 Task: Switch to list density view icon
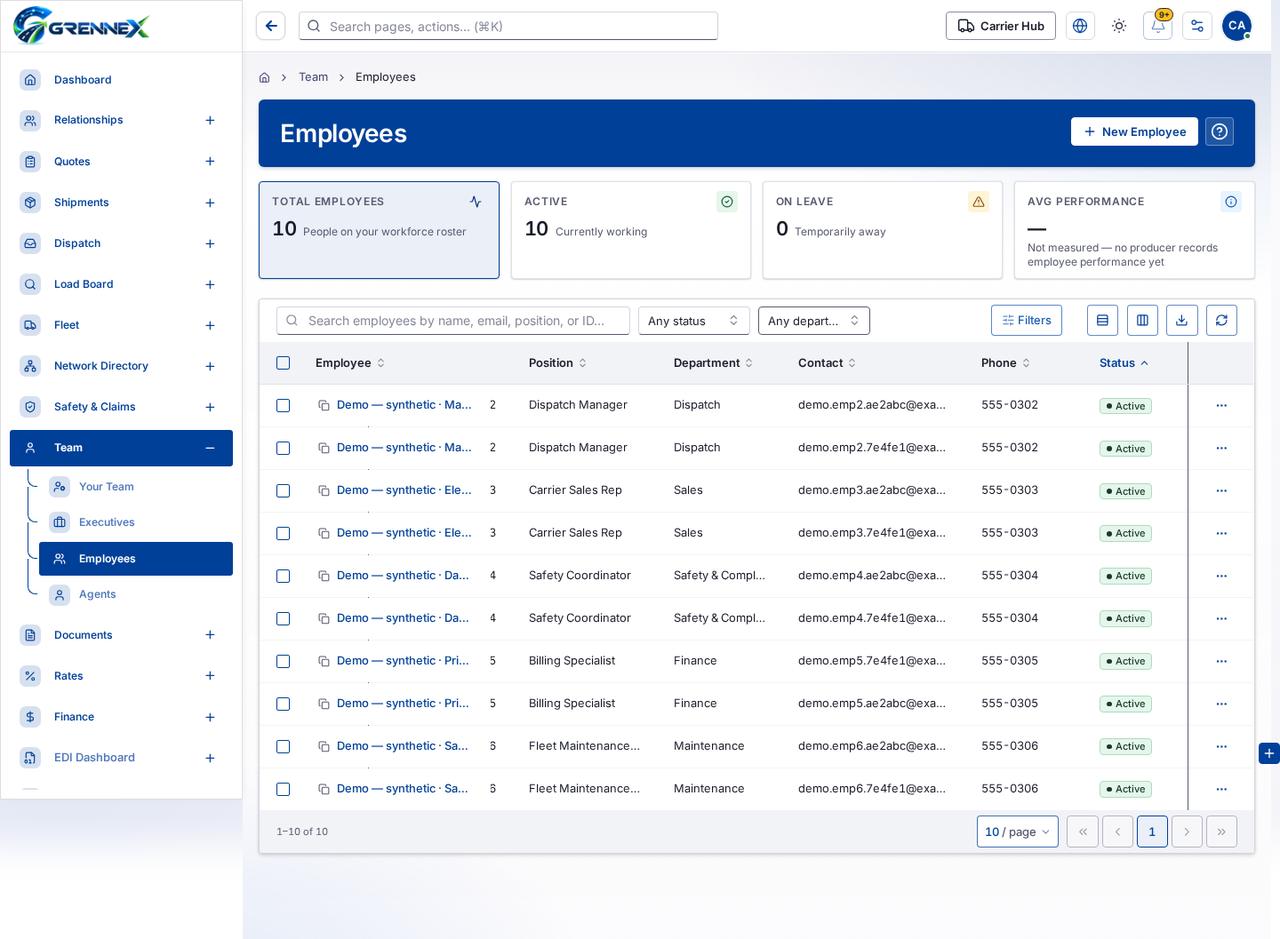click(x=1102, y=320)
